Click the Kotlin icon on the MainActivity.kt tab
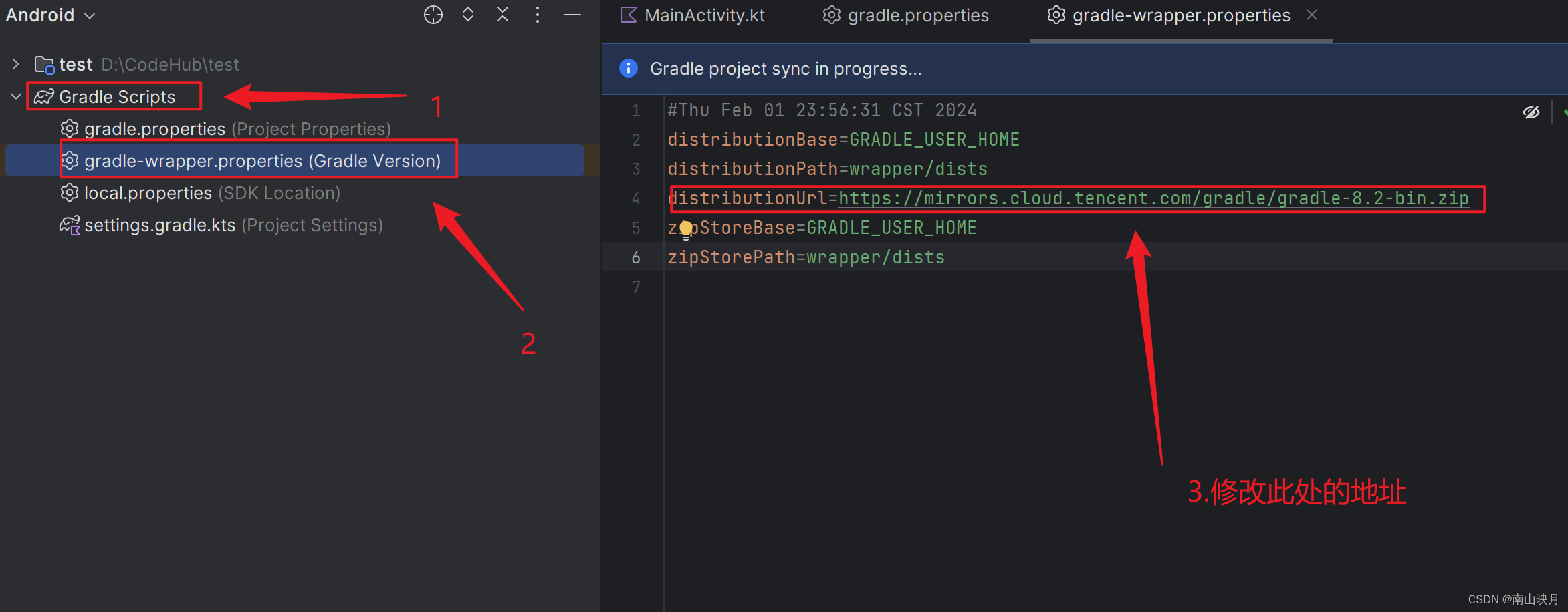This screenshot has width=1568, height=612. click(627, 15)
